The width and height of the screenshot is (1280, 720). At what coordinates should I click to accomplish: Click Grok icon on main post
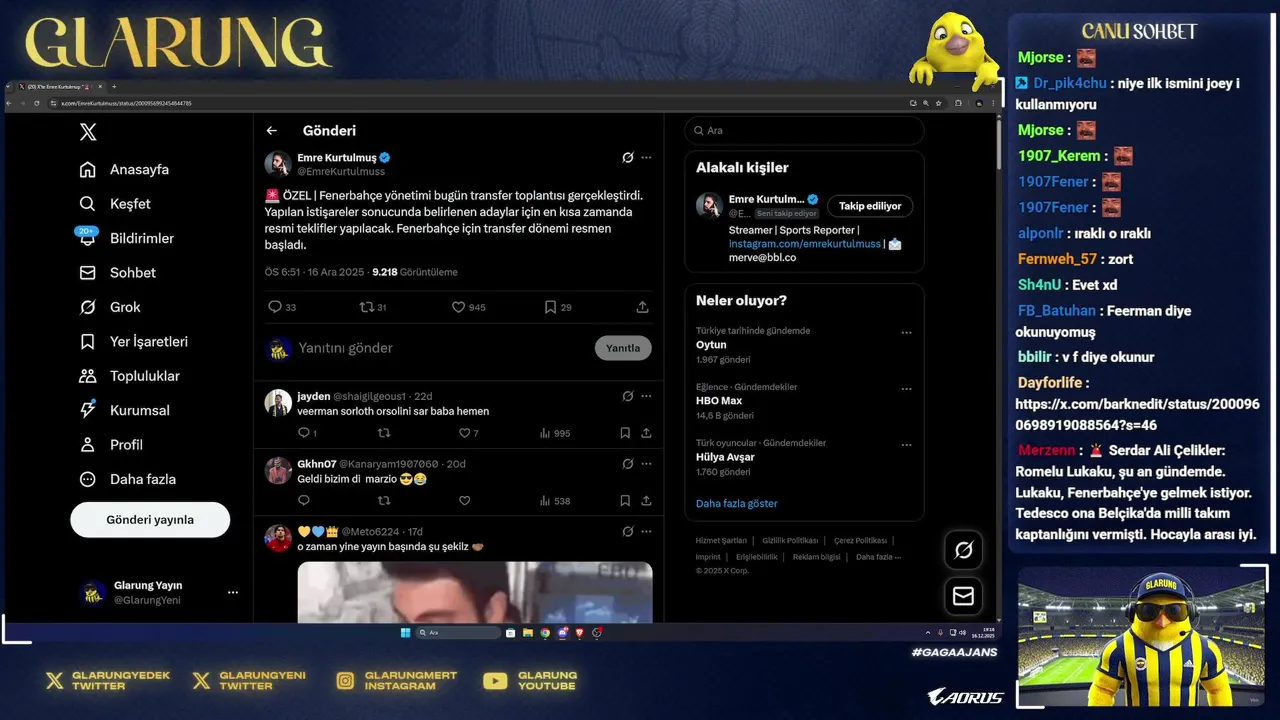[627, 157]
